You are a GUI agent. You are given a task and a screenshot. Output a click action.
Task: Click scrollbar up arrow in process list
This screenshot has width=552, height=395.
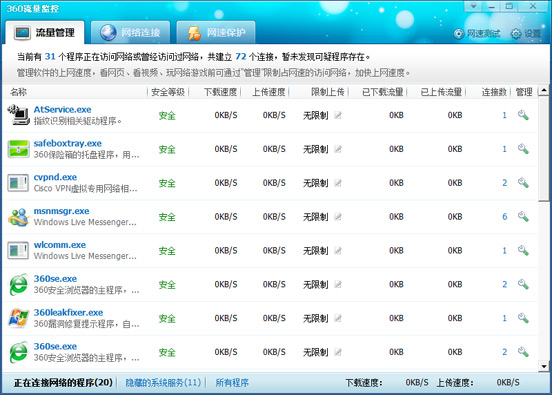(544, 91)
